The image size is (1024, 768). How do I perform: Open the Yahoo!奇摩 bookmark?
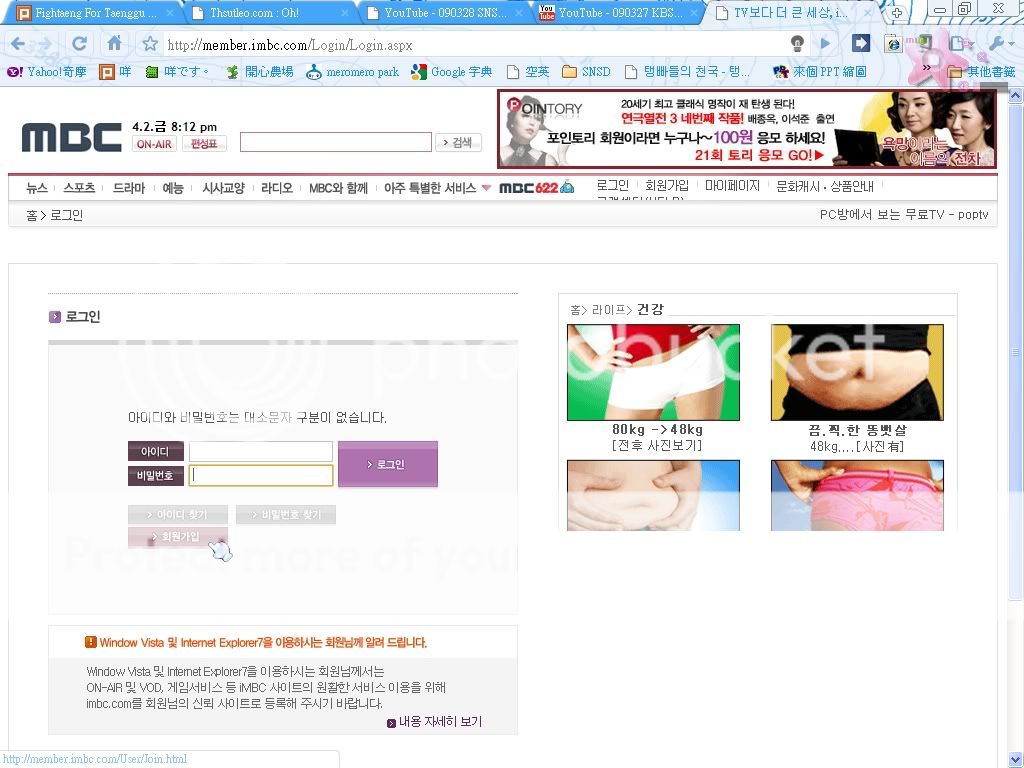[x=47, y=72]
